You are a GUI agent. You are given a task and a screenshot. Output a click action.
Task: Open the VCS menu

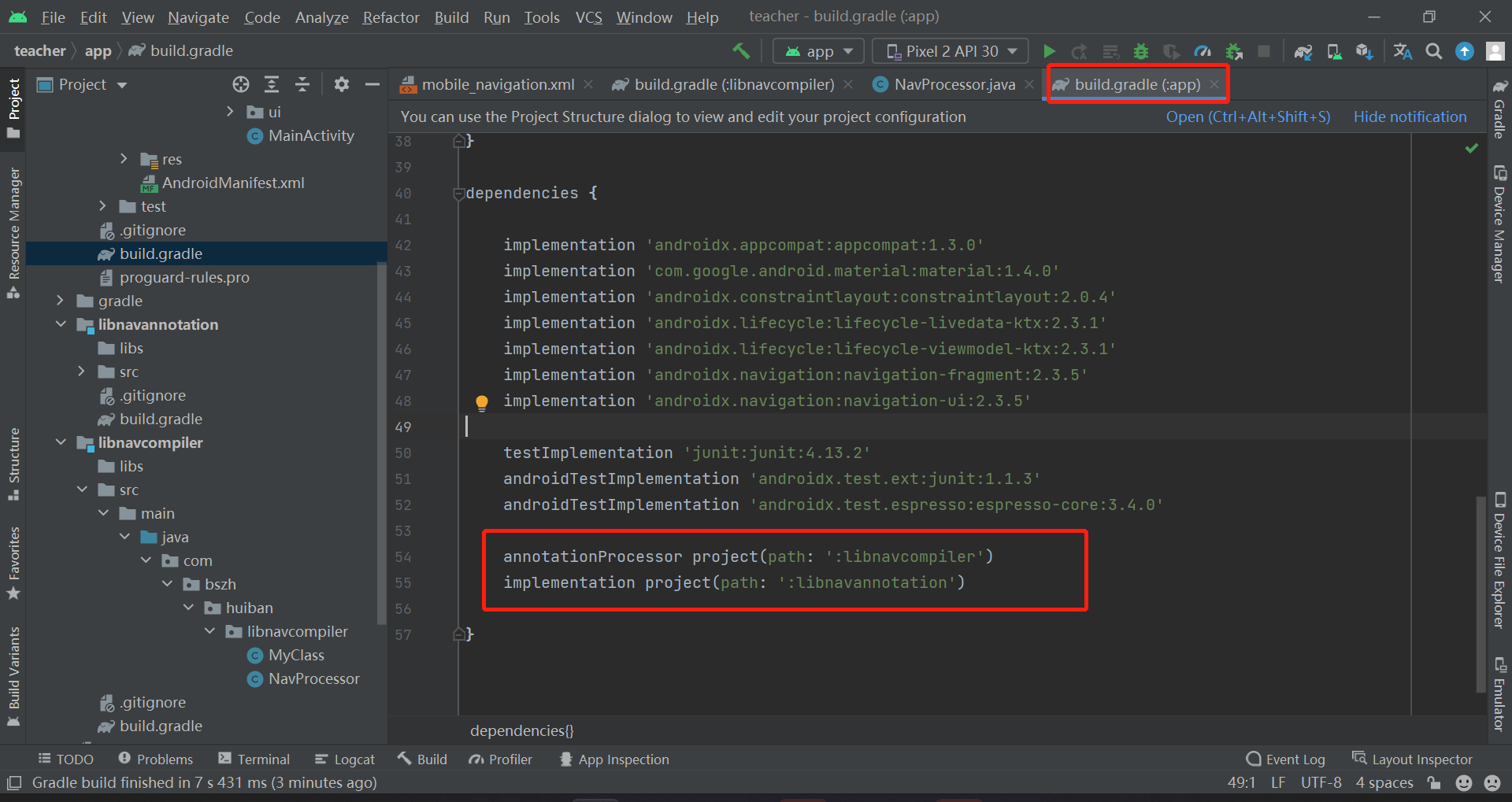(x=588, y=17)
